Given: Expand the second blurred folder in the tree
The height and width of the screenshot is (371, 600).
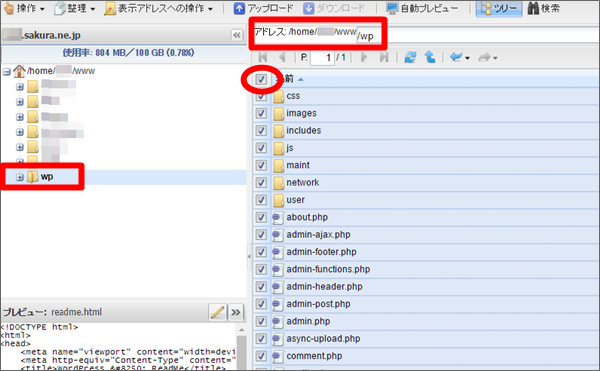Looking at the screenshot, I should click(x=20, y=102).
